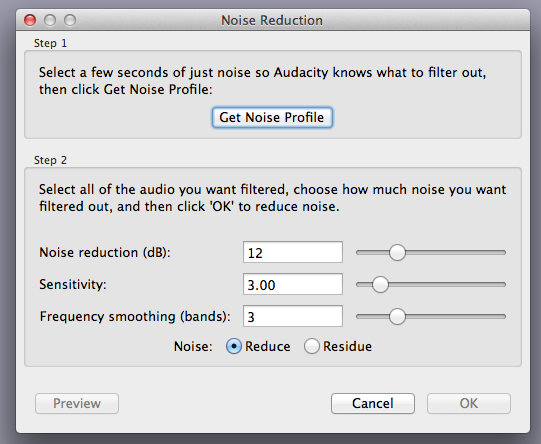Viewport: 541px width, 444px height.
Task: Click the right end of Sensitivity slider track
Action: point(503,285)
